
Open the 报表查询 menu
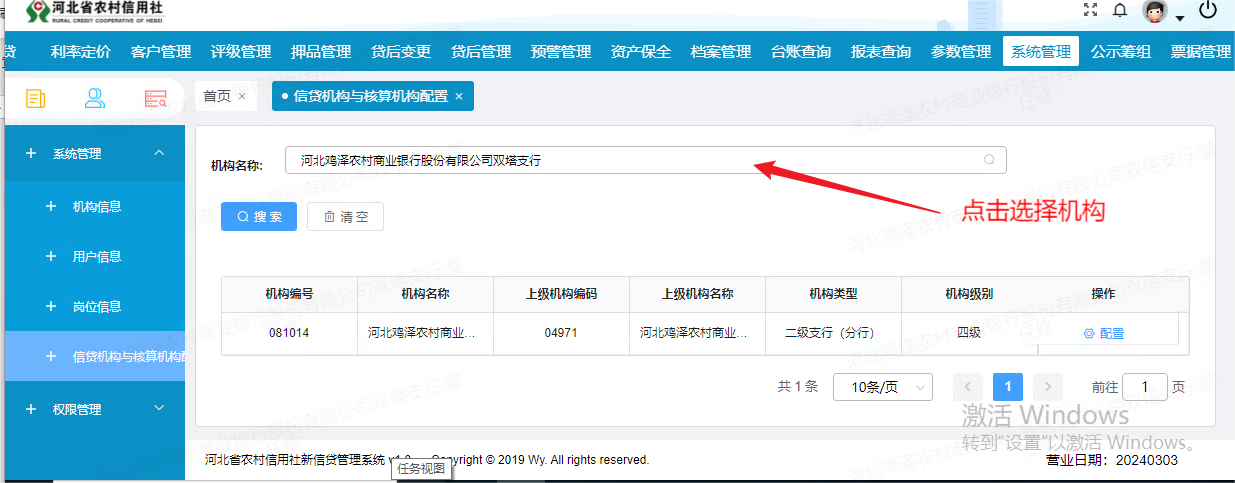pyautogui.click(x=881, y=52)
